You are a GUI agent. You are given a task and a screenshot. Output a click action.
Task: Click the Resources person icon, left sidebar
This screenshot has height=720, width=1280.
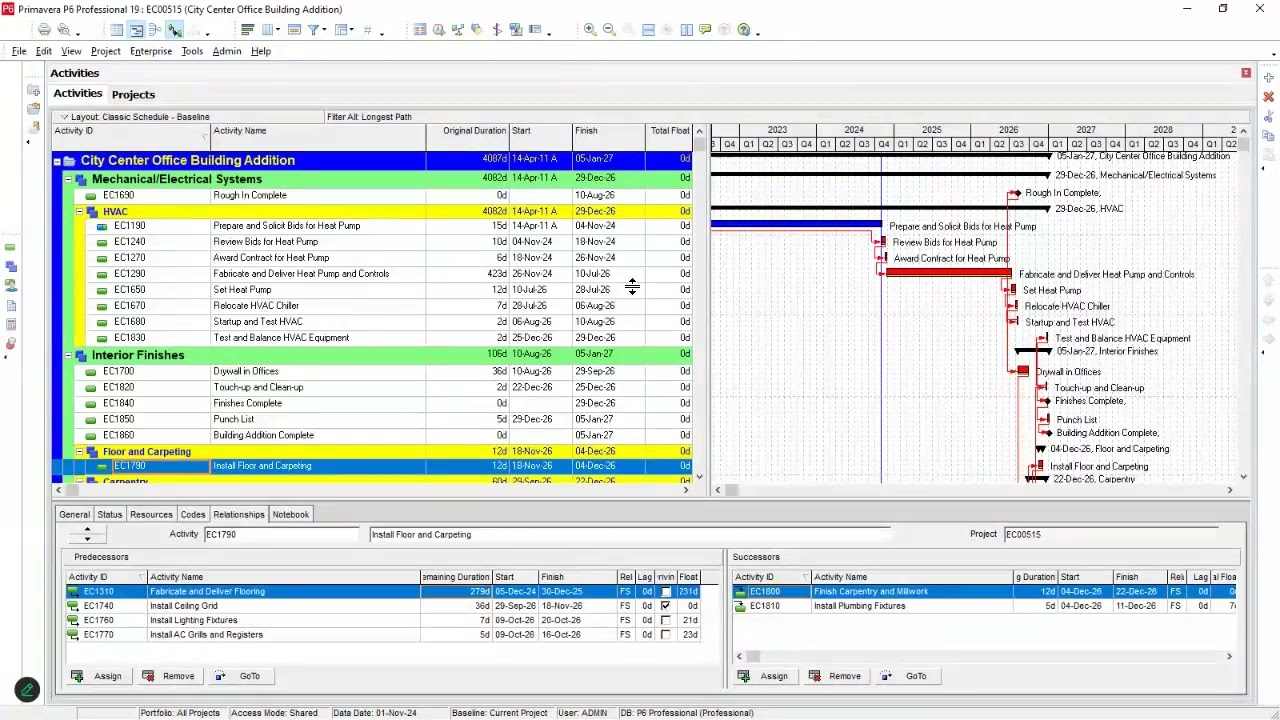[11, 286]
